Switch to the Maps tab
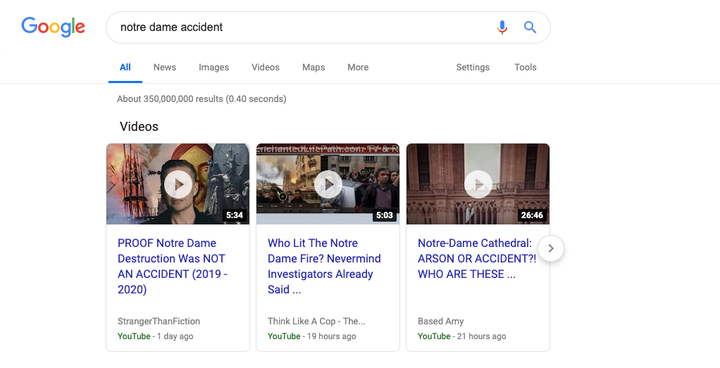 coord(314,67)
